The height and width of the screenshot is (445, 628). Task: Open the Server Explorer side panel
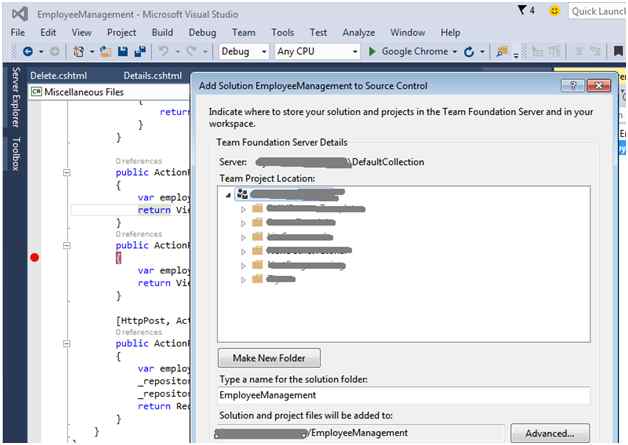coord(16,97)
